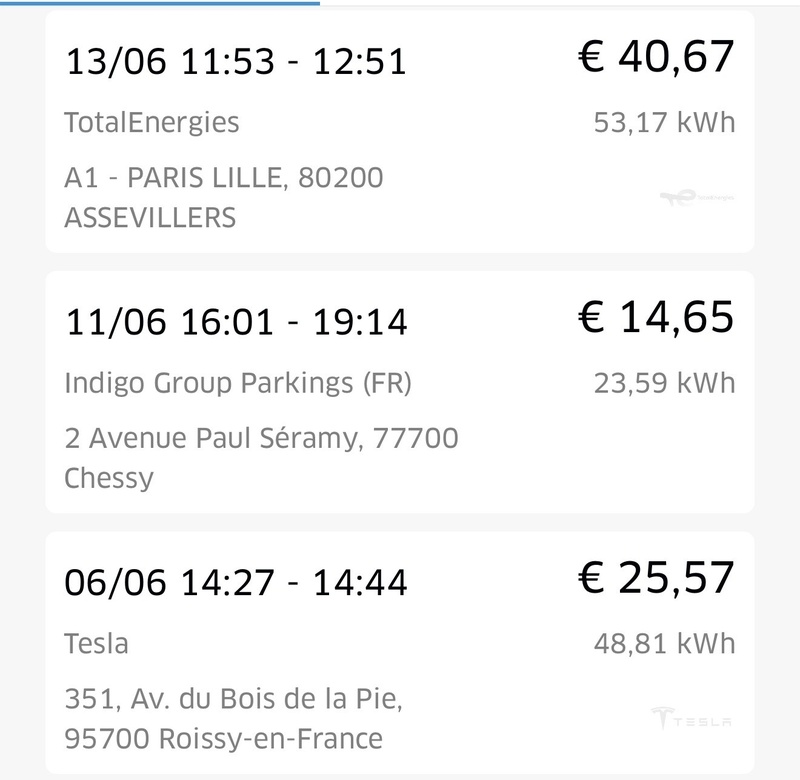Click the € 14,65 amount
Viewport: 800px width, 780px height.
pyautogui.click(x=656, y=317)
